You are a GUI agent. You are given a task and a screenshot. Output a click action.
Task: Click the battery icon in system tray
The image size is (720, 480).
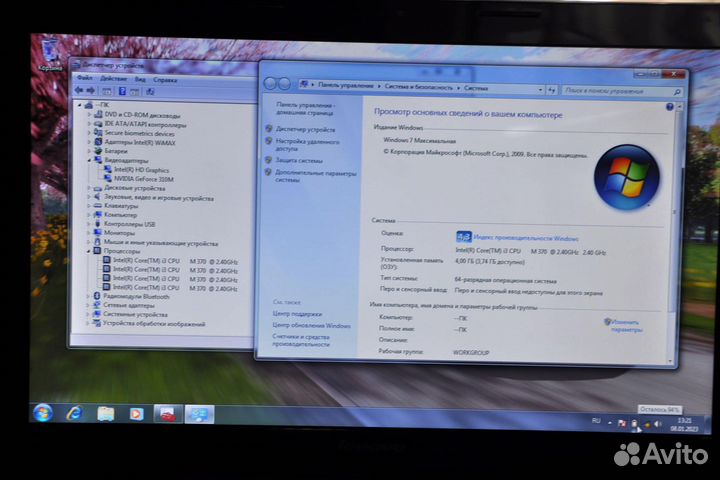click(634, 424)
